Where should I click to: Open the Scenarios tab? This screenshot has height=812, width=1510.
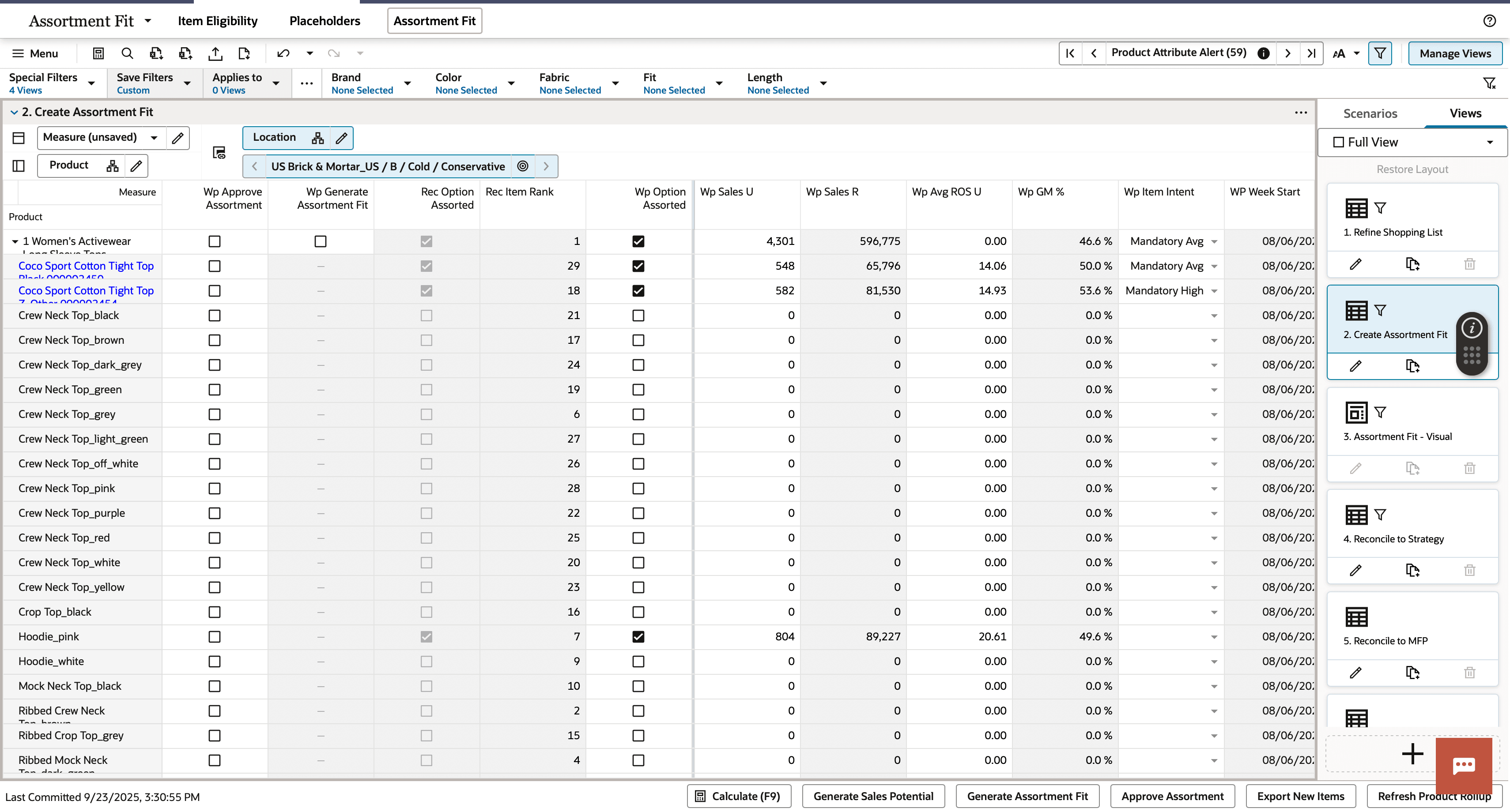pyautogui.click(x=1370, y=113)
